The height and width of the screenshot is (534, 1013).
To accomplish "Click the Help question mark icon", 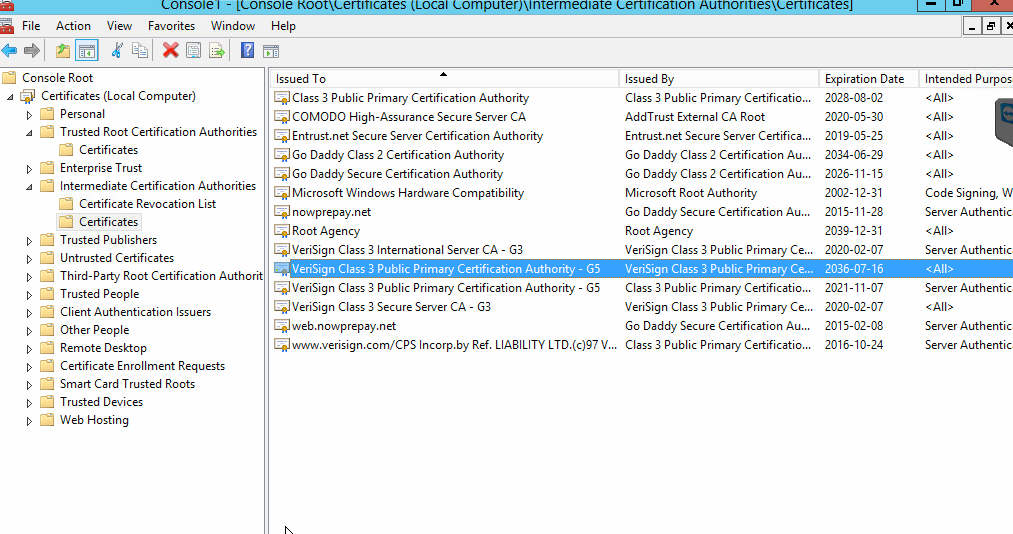I will pos(247,50).
